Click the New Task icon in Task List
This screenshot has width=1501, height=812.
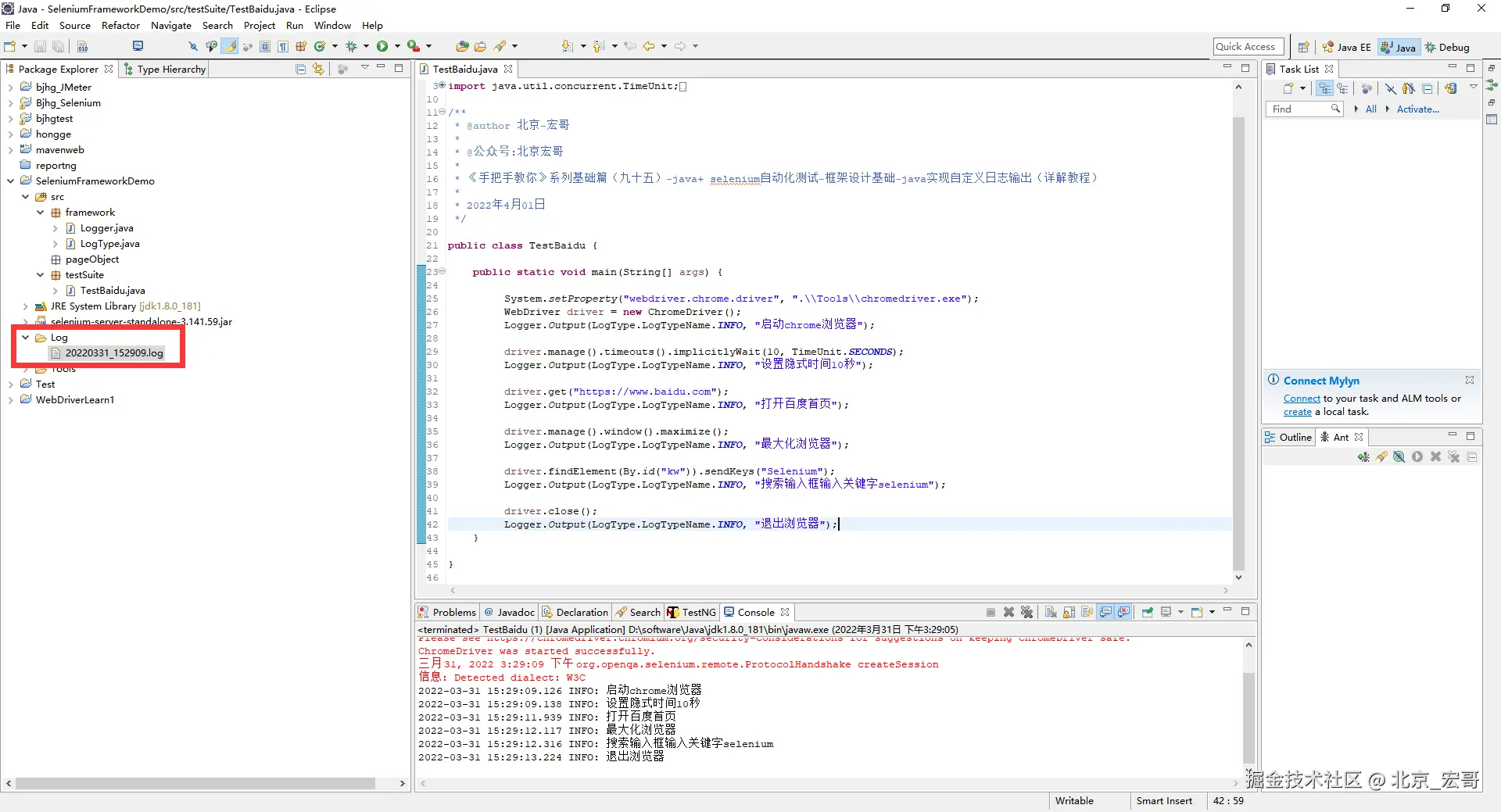click(x=1288, y=88)
